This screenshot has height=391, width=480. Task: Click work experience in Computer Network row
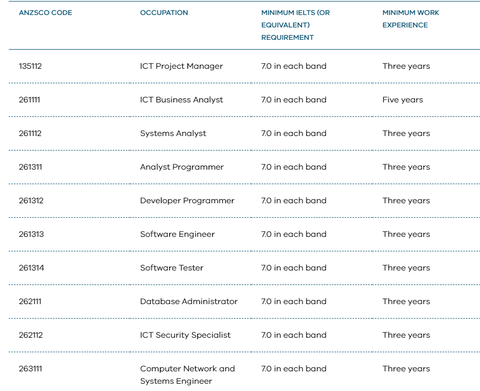click(406, 369)
